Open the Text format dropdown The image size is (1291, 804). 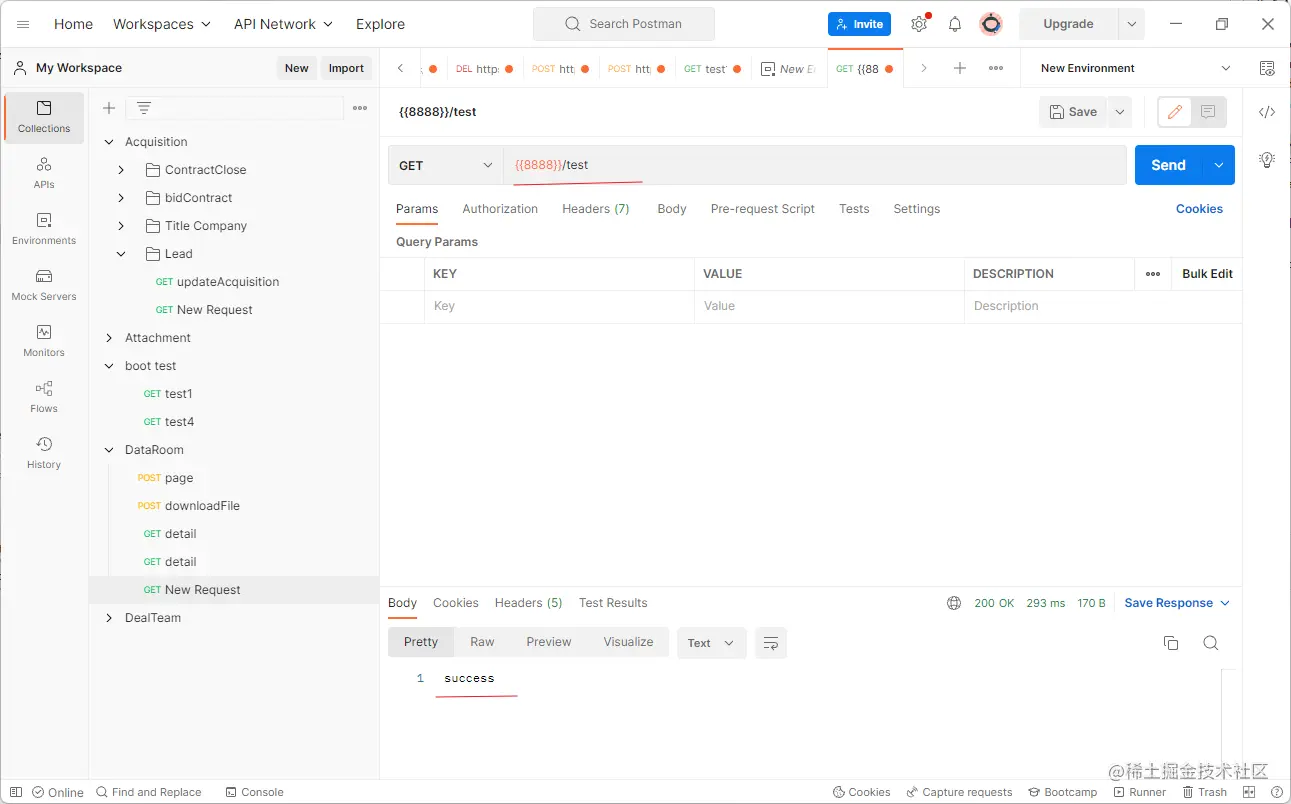tap(712, 643)
